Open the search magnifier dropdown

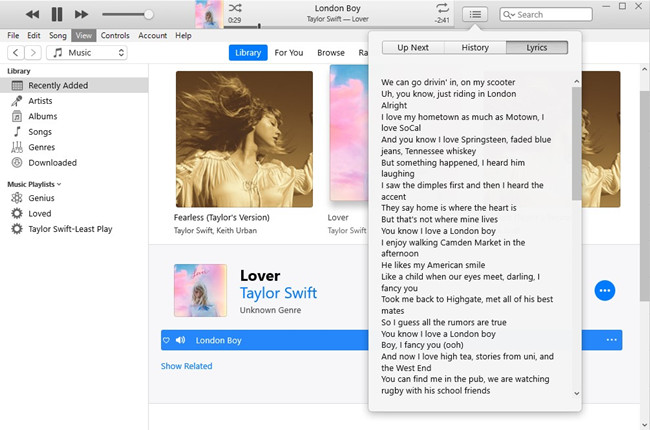click(509, 15)
